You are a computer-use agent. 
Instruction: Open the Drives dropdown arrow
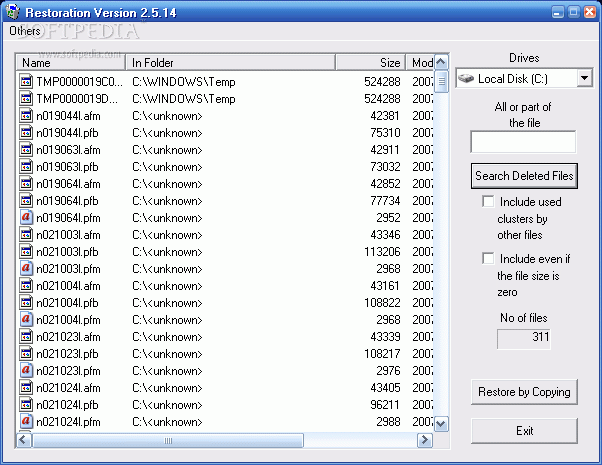pyautogui.click(x=584, y=78)
